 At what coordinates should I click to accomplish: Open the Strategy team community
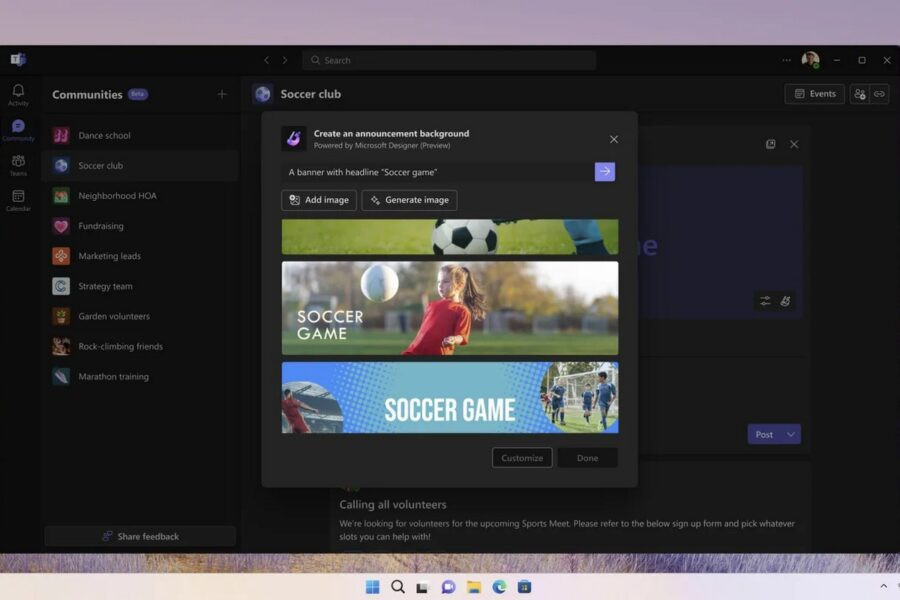[x=141, y=286]
